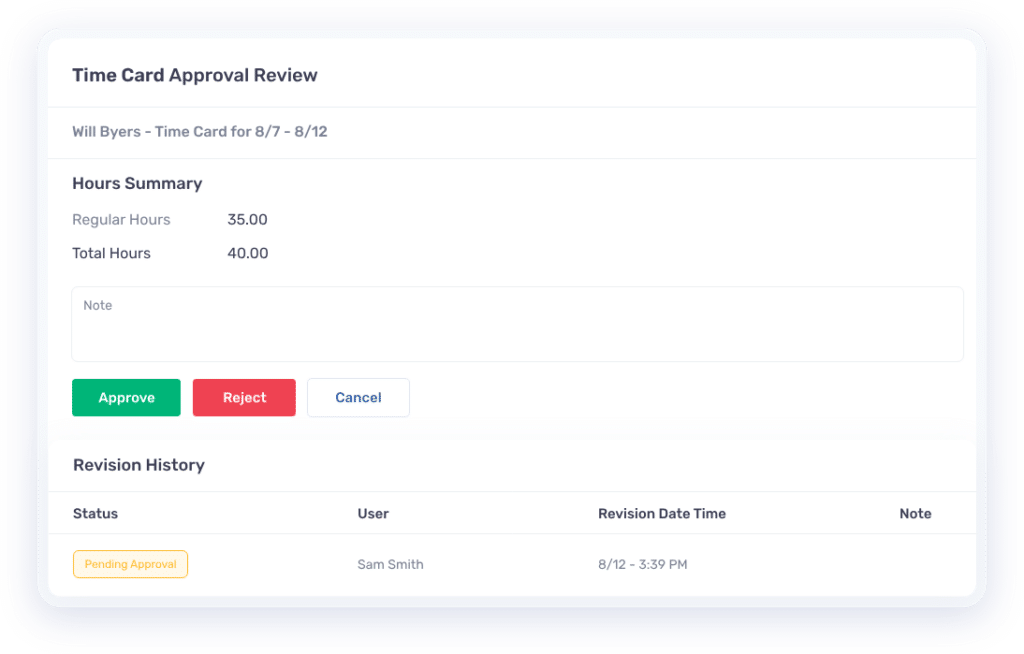Select the Regular Hours label
The height and width of the screenshot is (654, 1024).
pos(121,220)
